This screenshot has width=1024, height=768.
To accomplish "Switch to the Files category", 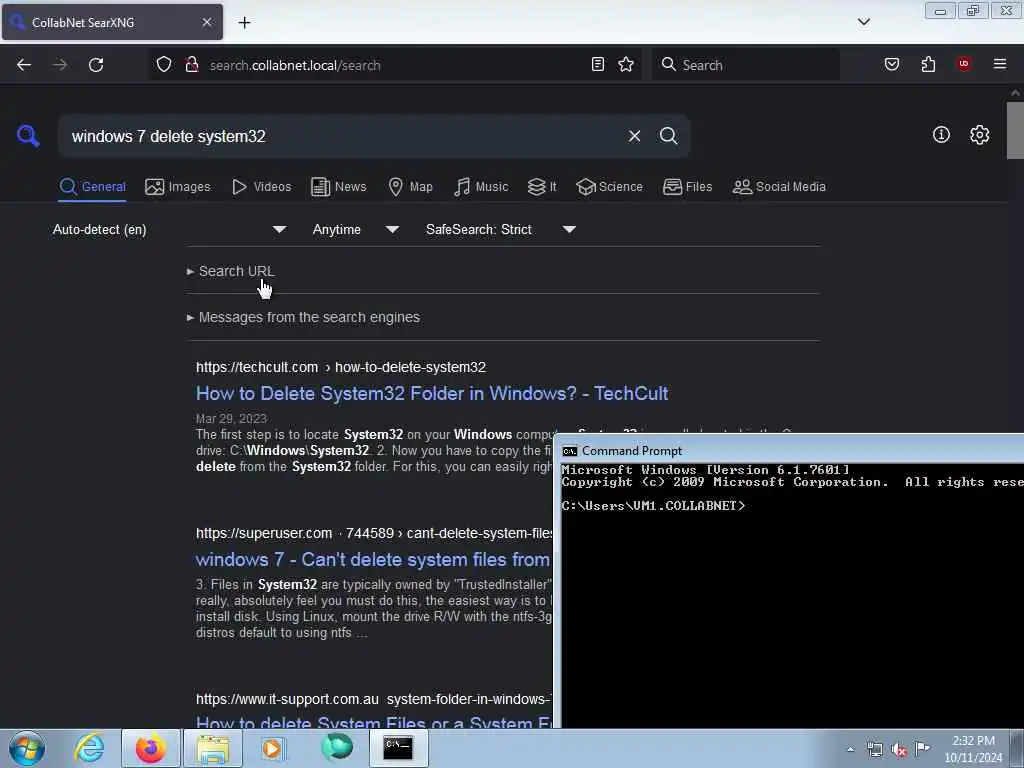I will click(x=688, y=187).
